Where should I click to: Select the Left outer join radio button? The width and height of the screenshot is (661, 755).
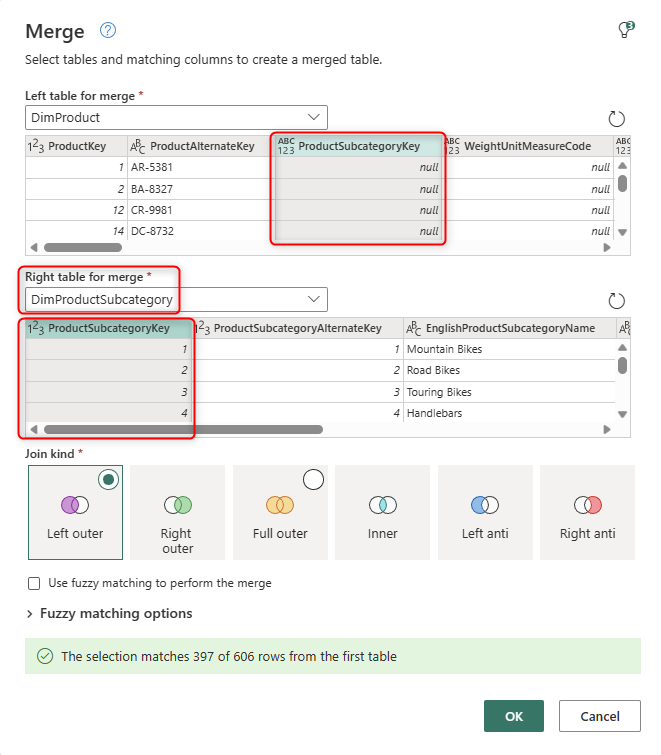[x=108, y=480]
